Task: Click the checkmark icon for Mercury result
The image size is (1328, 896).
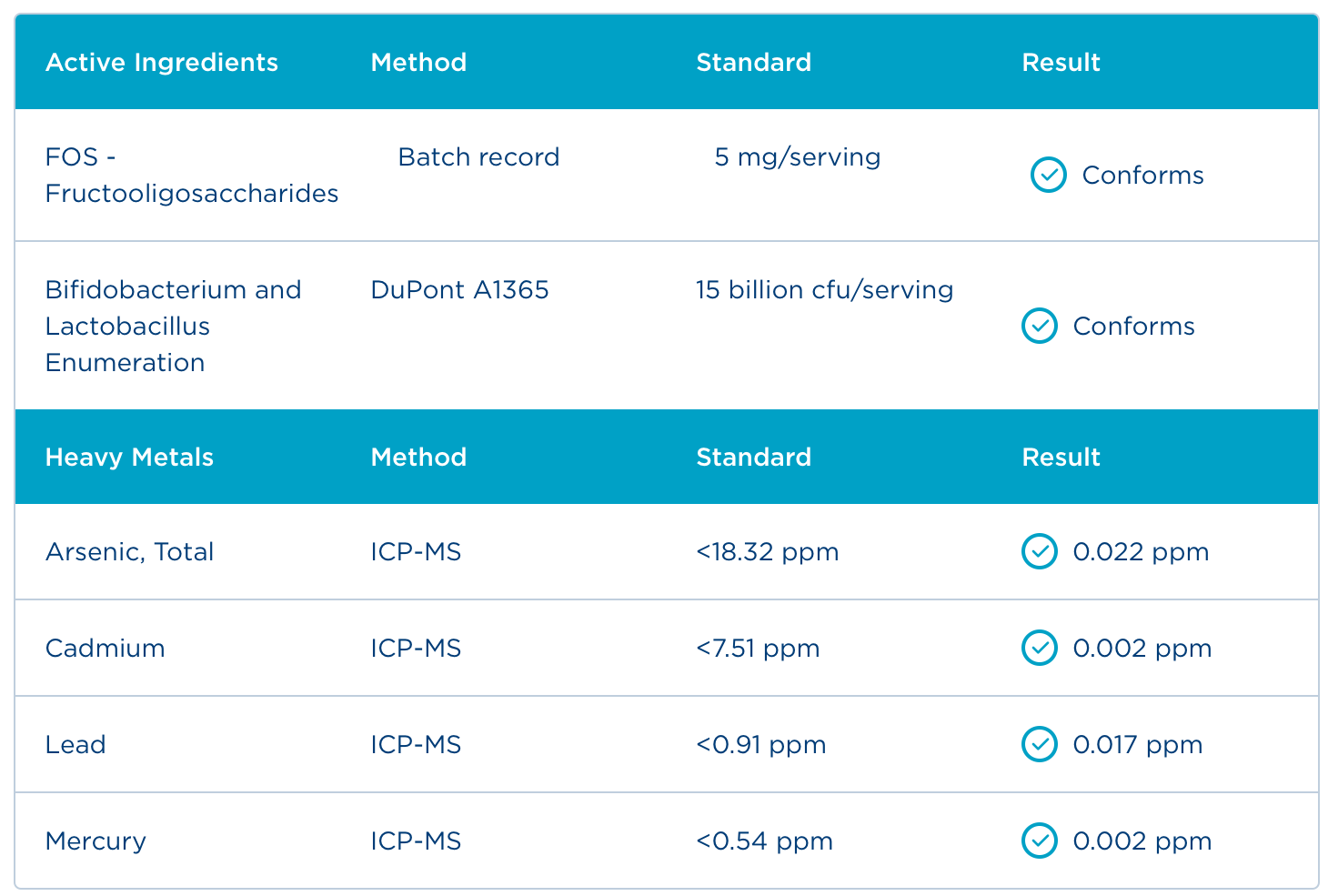Action: click(x=1039, y=841)
